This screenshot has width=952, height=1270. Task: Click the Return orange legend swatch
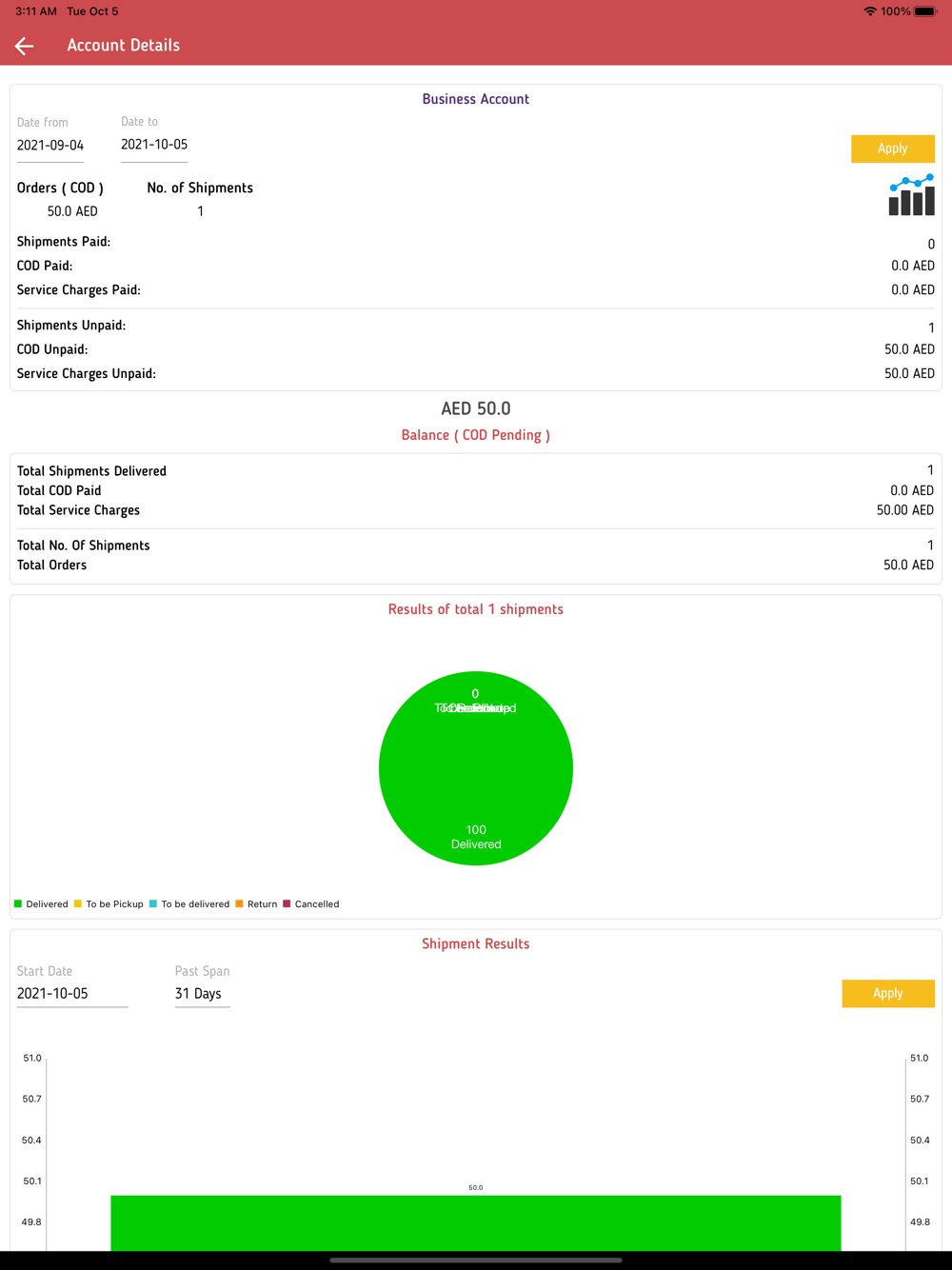pos(240,903)
